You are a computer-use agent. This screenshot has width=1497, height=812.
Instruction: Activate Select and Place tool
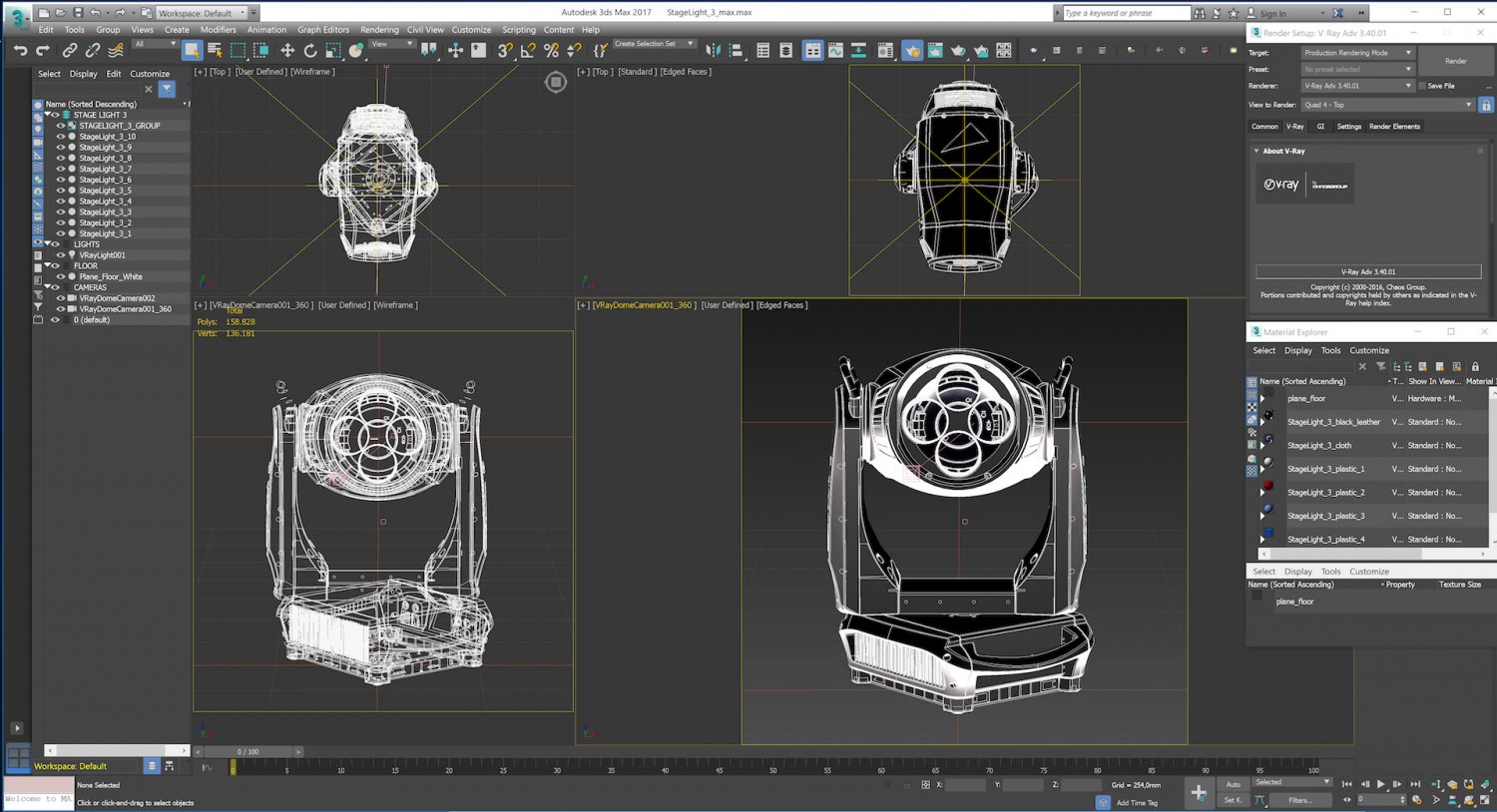point(356,50)
